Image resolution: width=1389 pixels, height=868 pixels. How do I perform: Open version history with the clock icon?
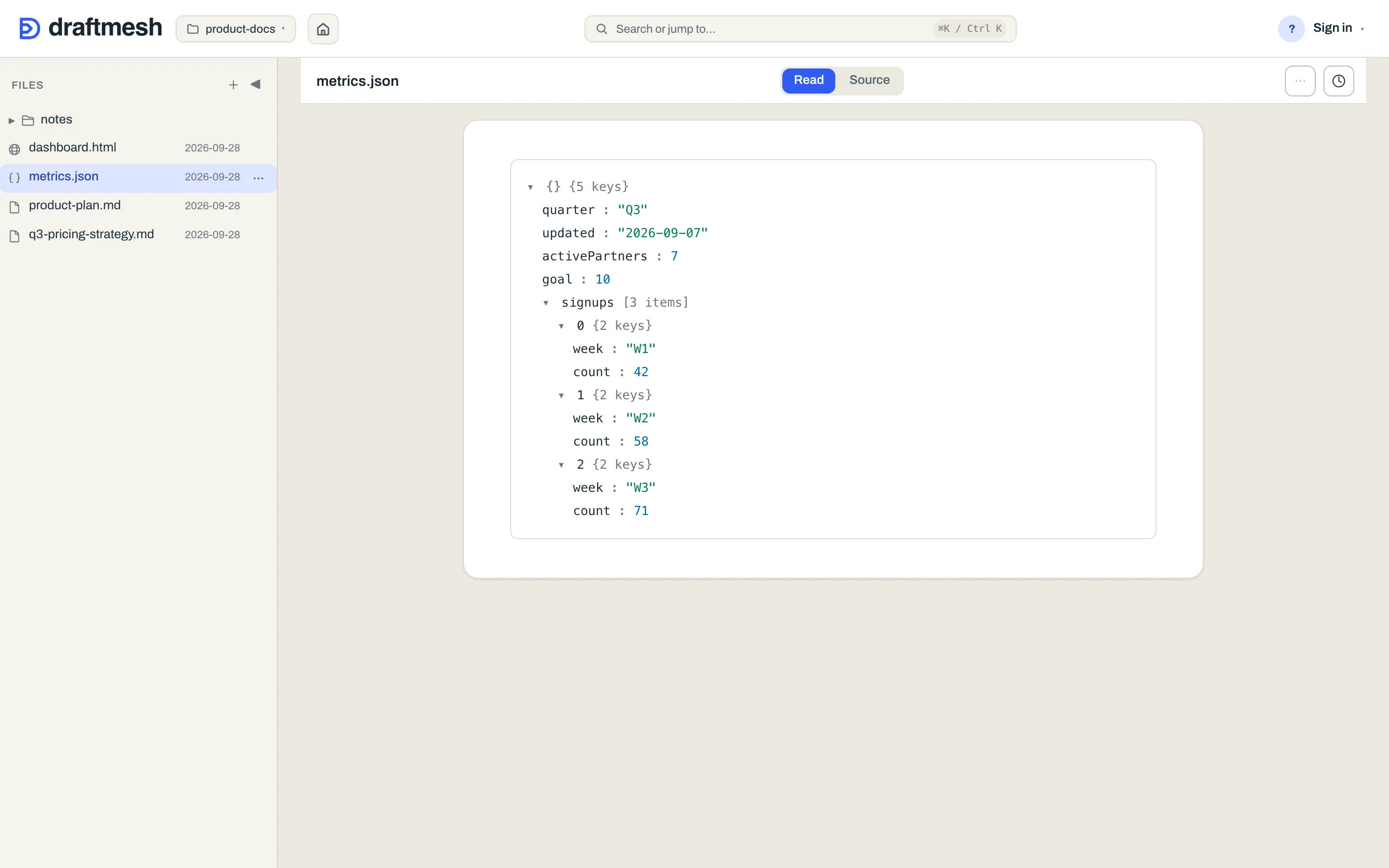[x=1338, y=81]
